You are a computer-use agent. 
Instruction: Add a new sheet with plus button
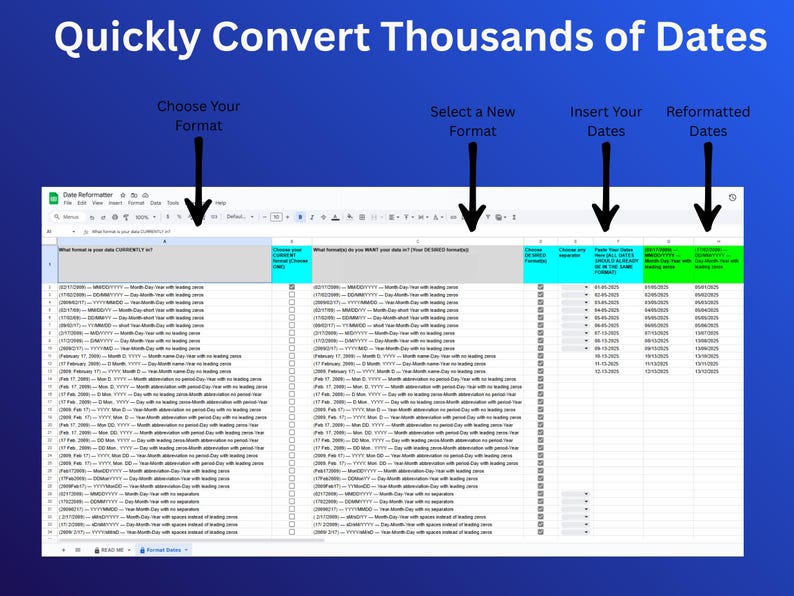(63, 550)
